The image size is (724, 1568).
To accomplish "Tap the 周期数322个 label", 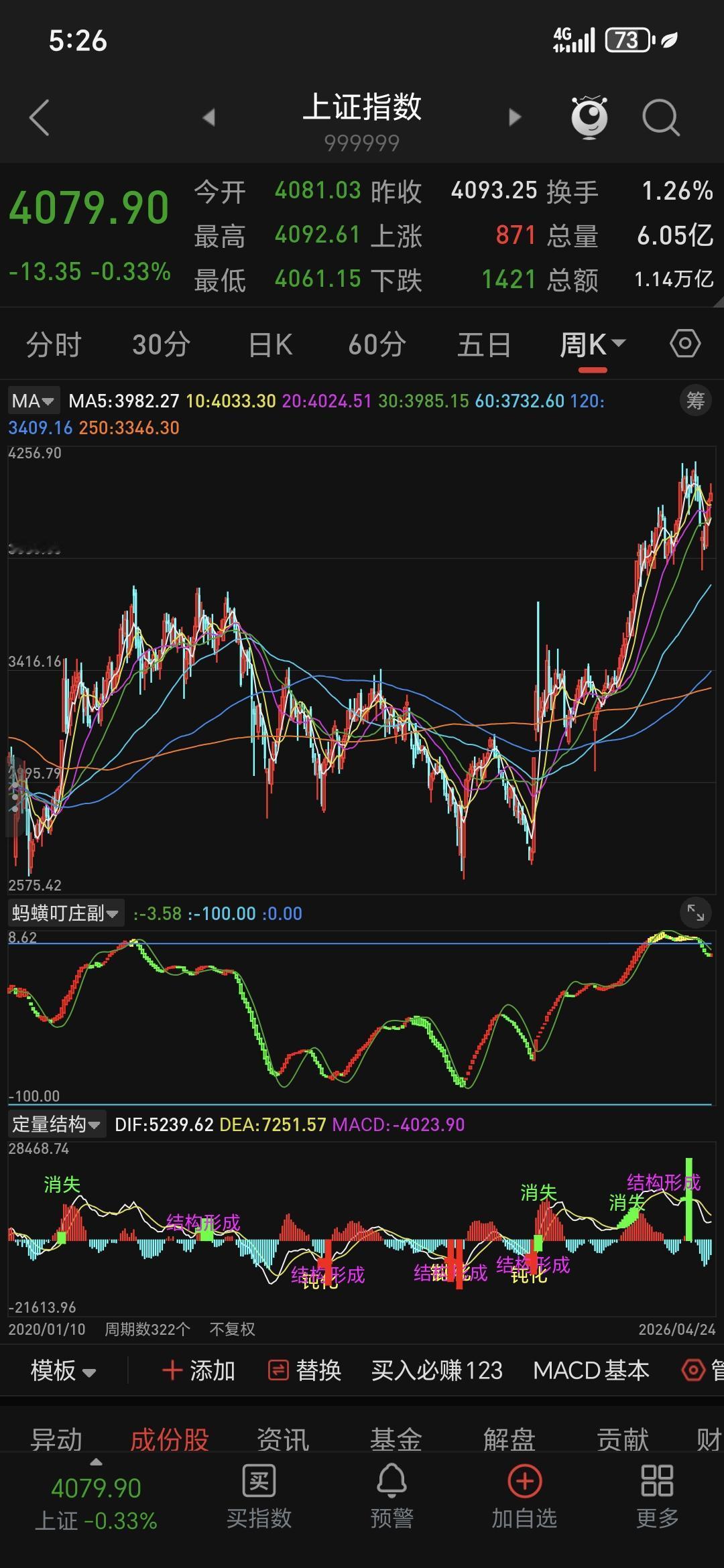I will coord(147,1329).
